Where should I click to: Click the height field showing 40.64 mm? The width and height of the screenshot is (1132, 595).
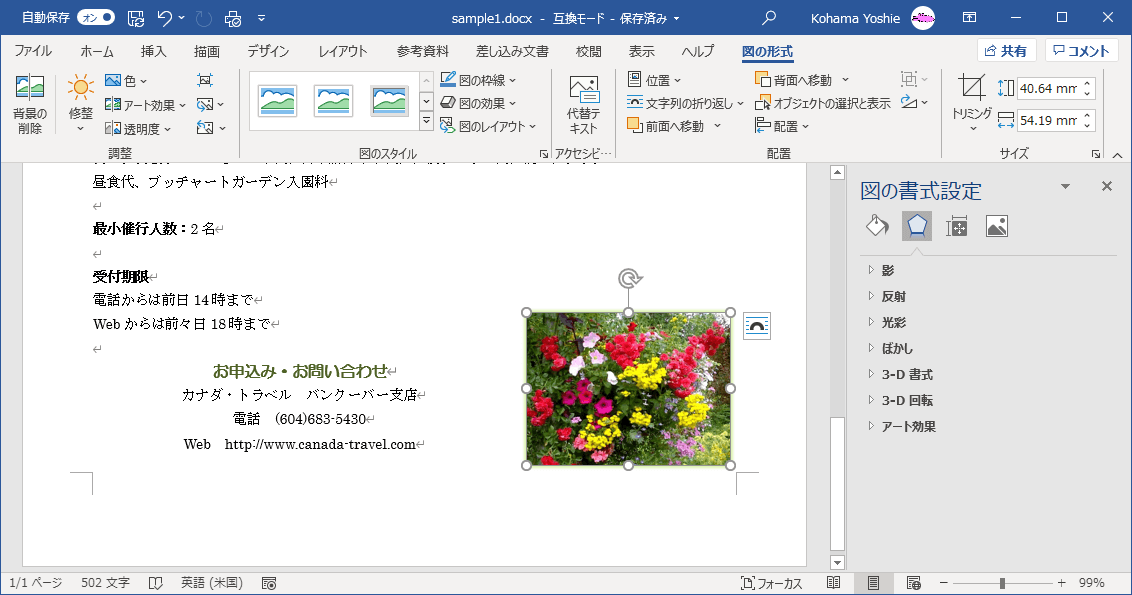[1048, 88]
